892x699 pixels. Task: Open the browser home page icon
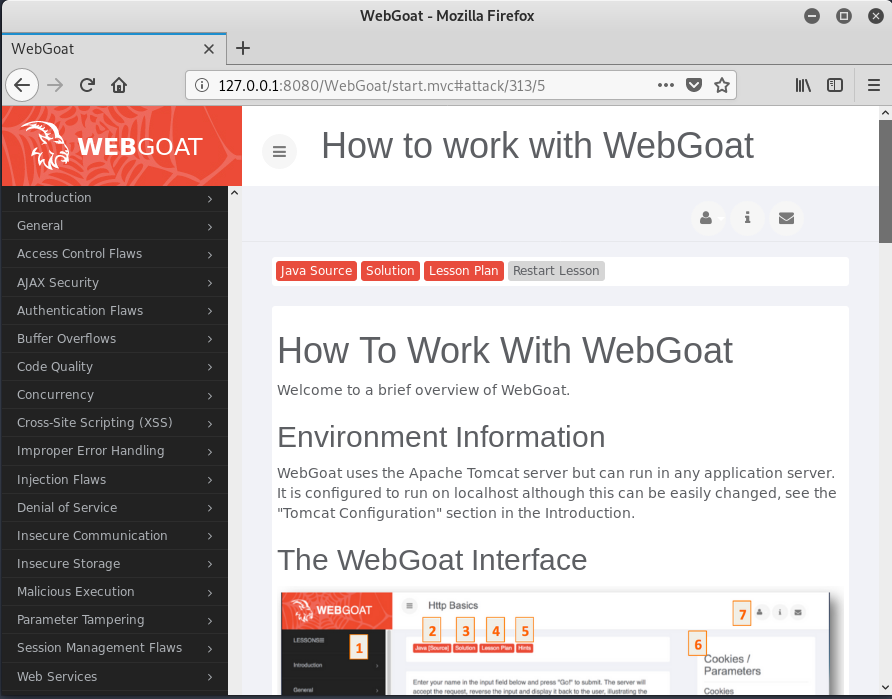coord(119,85)
